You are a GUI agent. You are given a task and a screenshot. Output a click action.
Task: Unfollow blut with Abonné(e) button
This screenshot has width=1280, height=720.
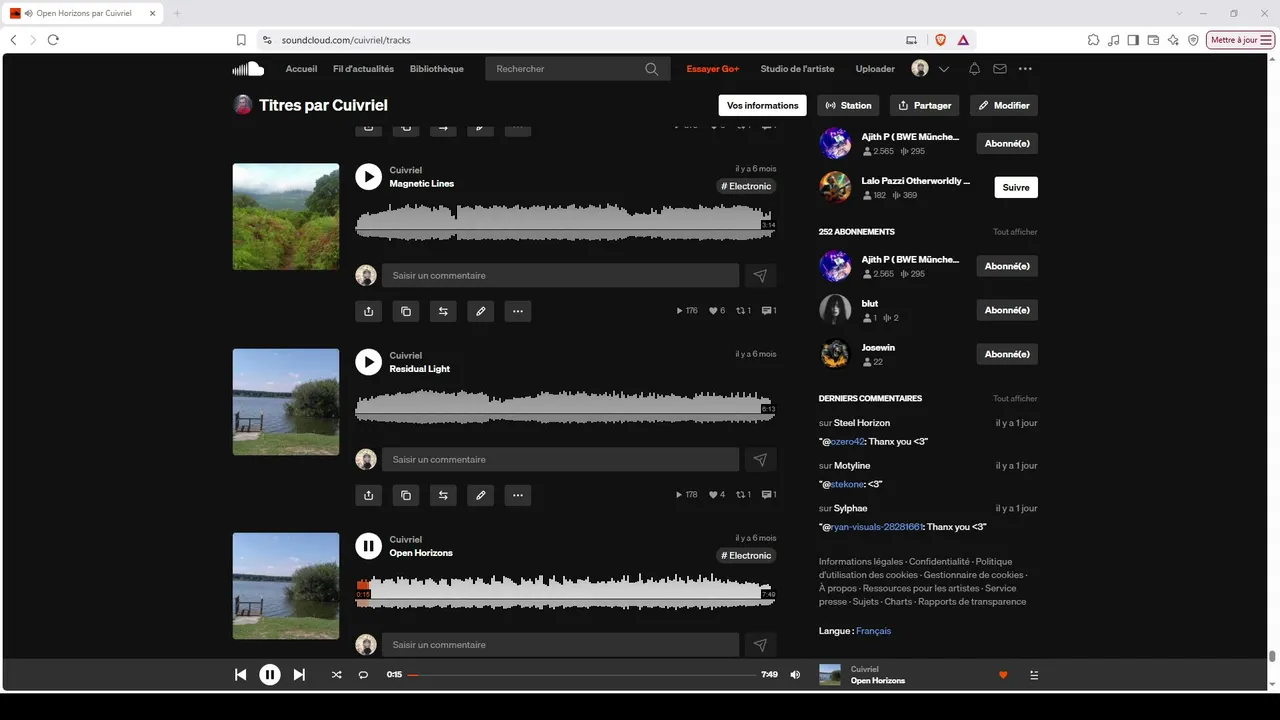point(1007,310)
